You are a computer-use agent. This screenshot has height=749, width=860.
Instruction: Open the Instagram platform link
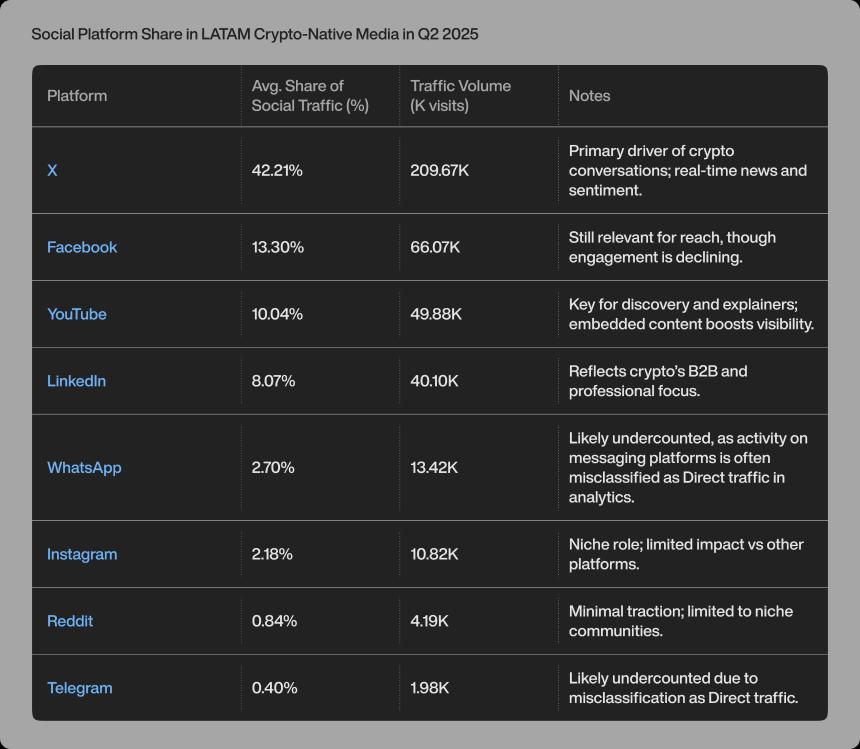[82, 554]
